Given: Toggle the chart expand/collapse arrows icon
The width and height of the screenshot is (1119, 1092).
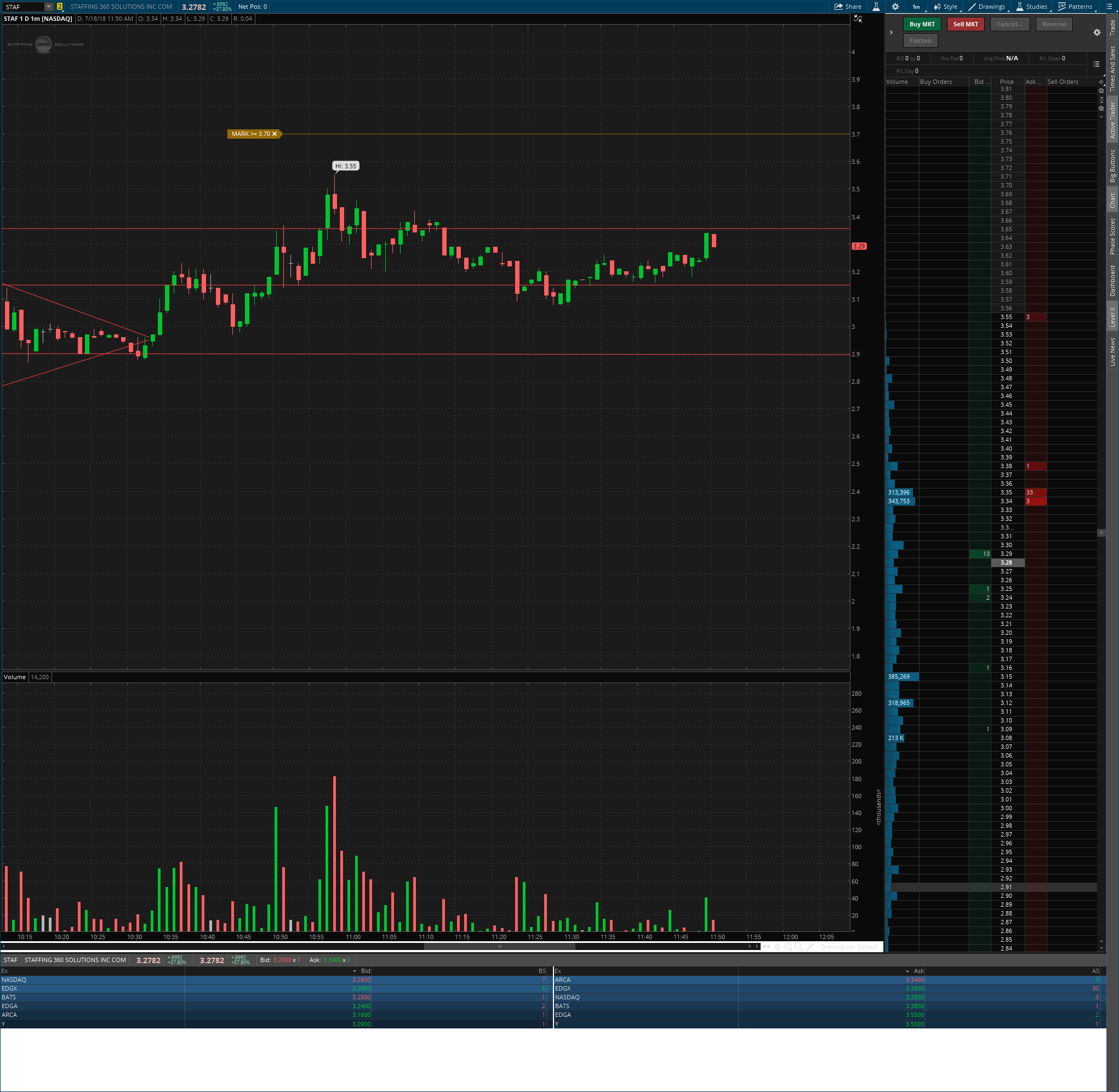Looking at the screenshot, I should coord(858,19).
